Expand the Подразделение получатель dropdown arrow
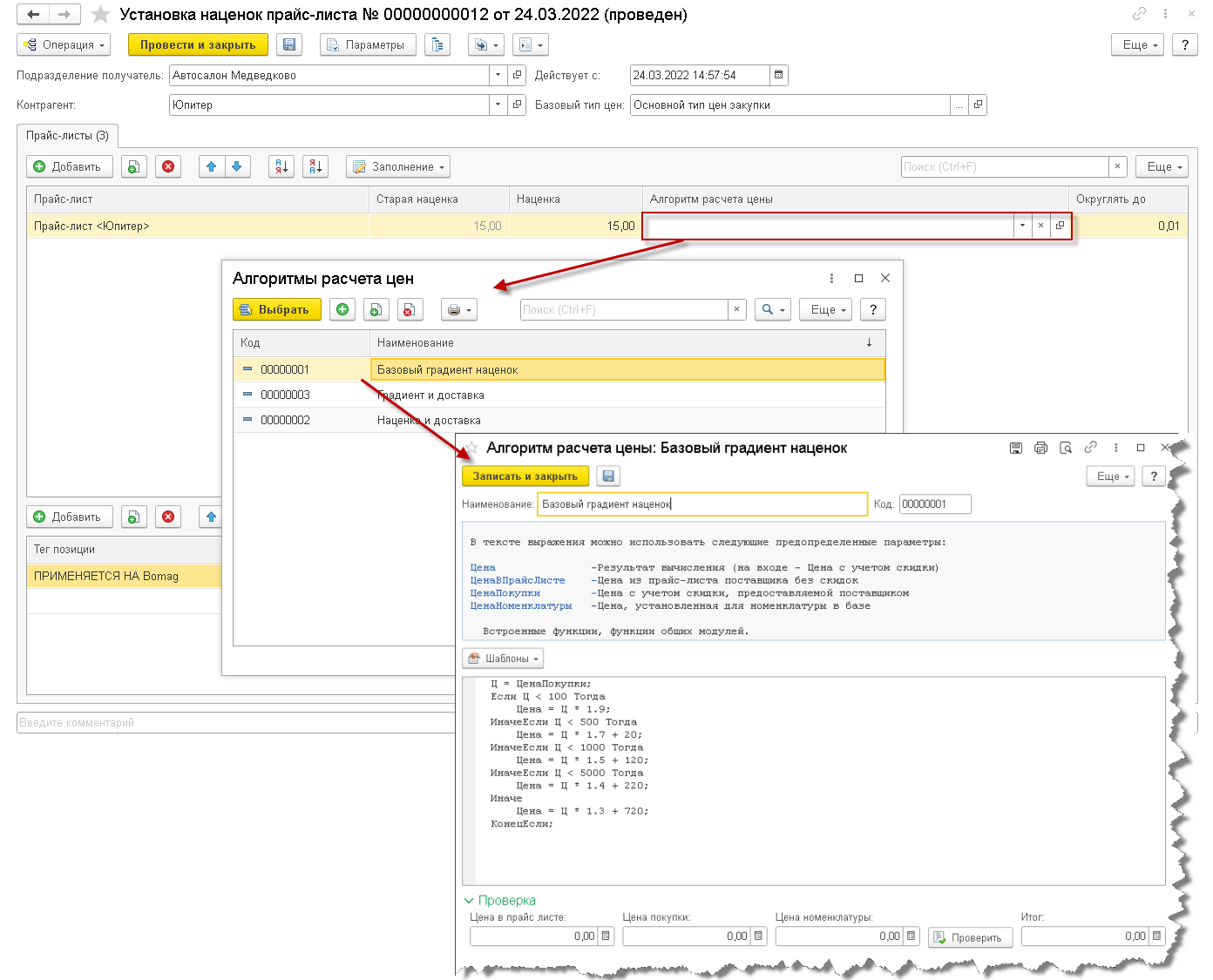Image resolution: width=1213 pixels, height=980 pixels. pos(498,75)
